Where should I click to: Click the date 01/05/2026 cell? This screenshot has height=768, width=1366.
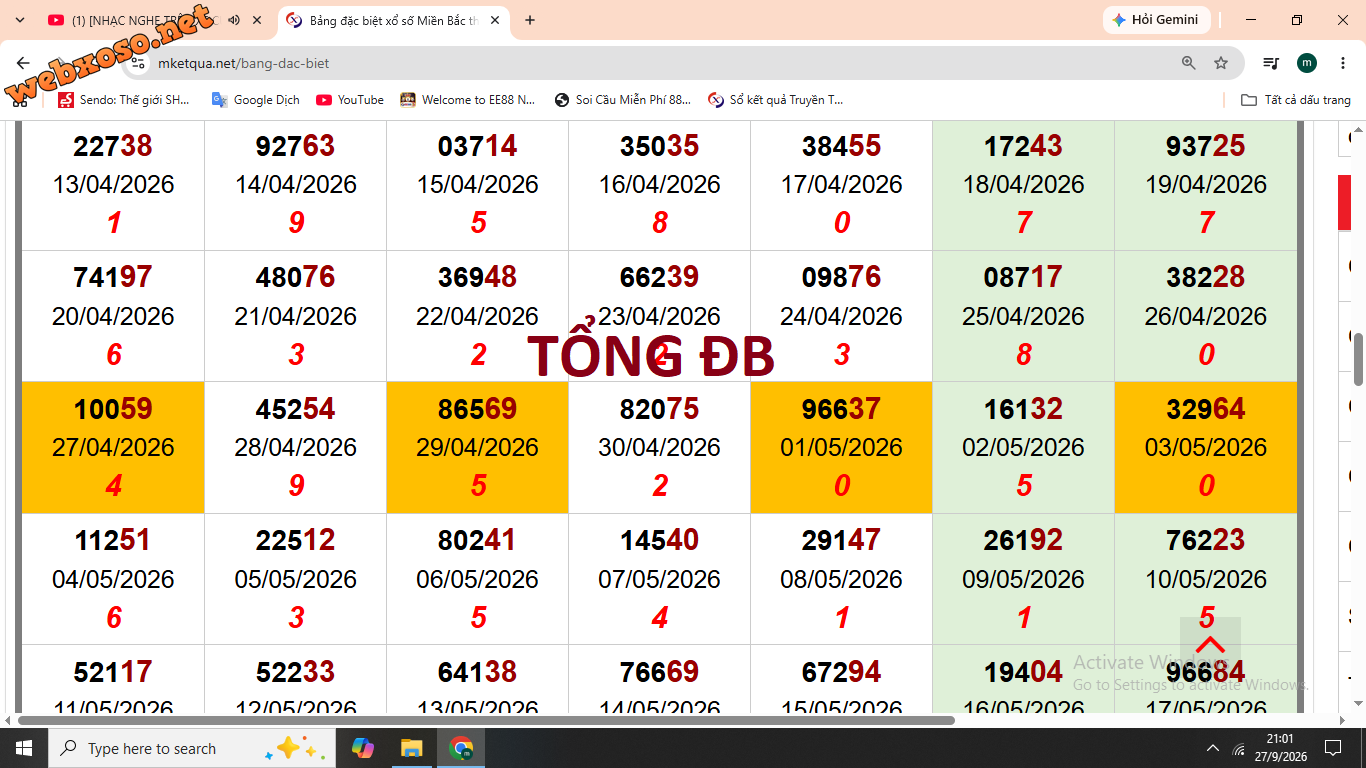841,447
